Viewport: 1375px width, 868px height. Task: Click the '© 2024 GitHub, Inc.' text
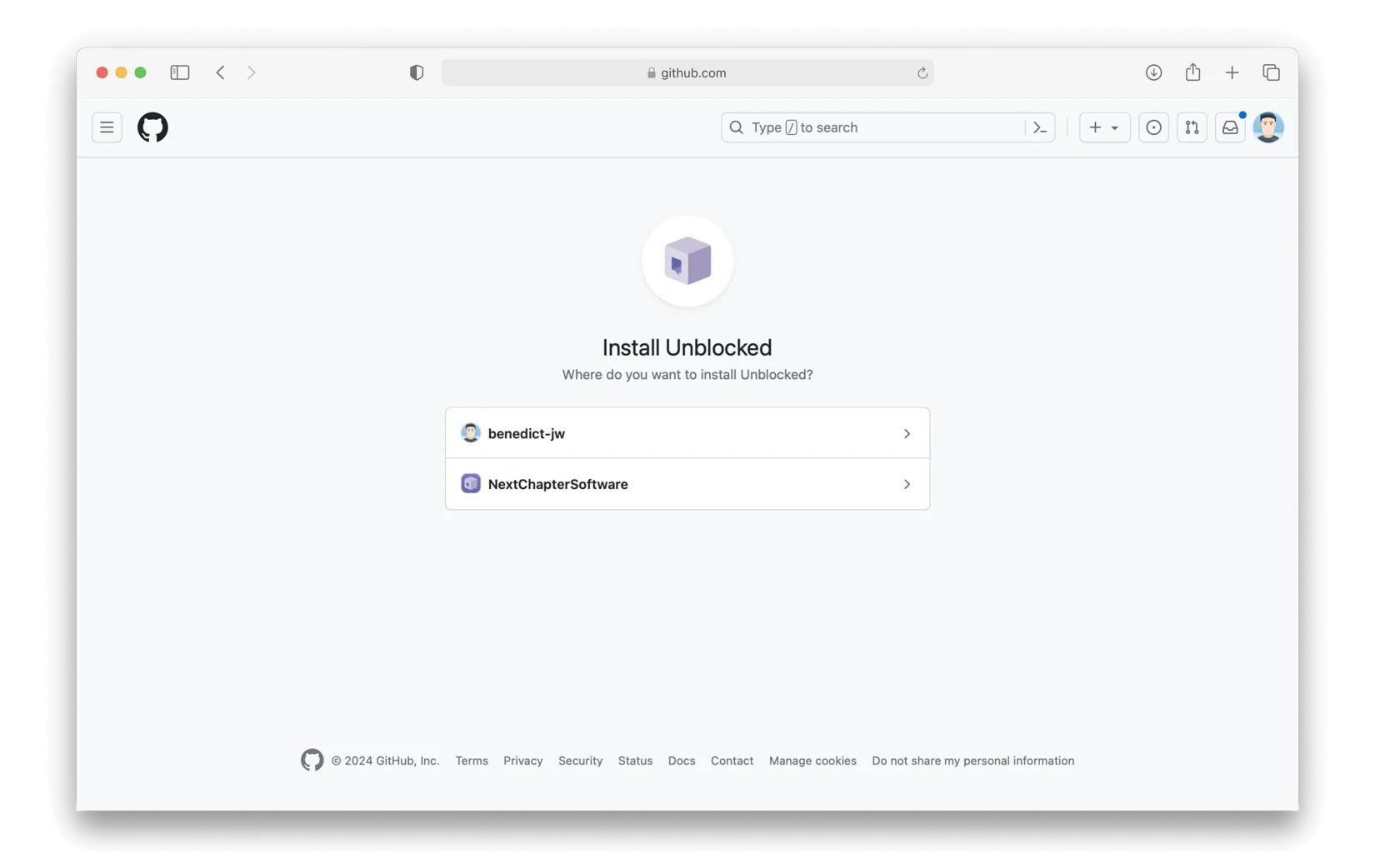click(x=385, y=761)
